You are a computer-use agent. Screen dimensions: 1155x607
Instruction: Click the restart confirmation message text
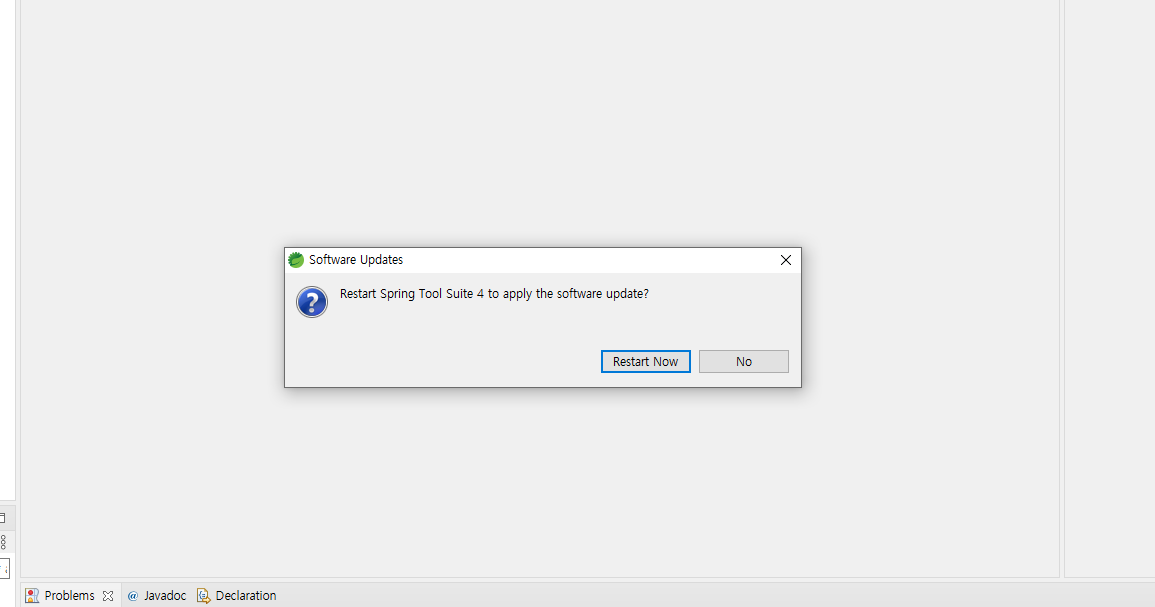pyautogui.click(x=494, y=294)
